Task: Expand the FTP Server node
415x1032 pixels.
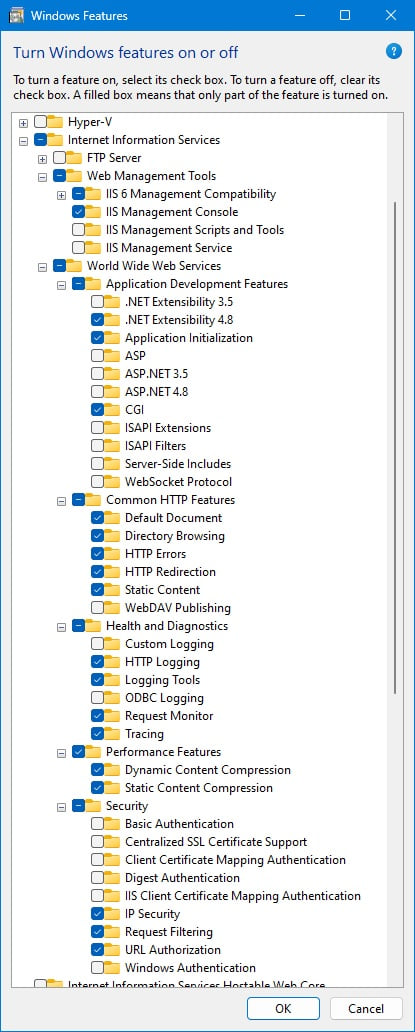Action: click(x=43, y=159)
